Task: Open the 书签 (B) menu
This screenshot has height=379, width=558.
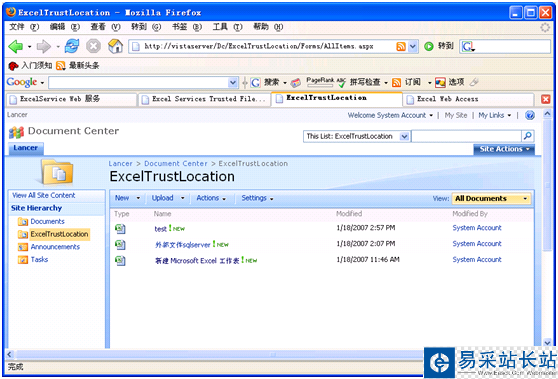Action: point(187,27)
